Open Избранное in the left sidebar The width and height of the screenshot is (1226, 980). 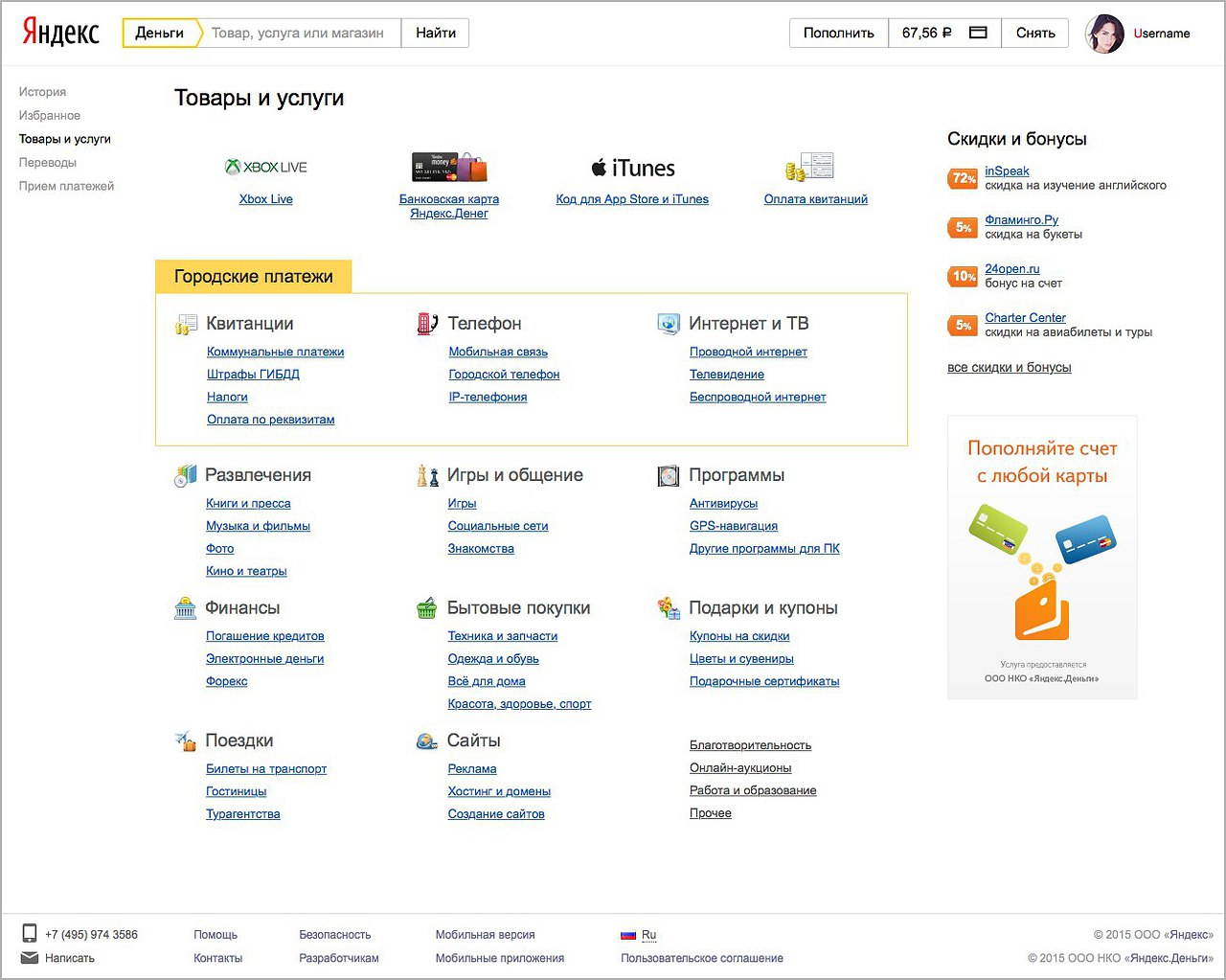50,115
